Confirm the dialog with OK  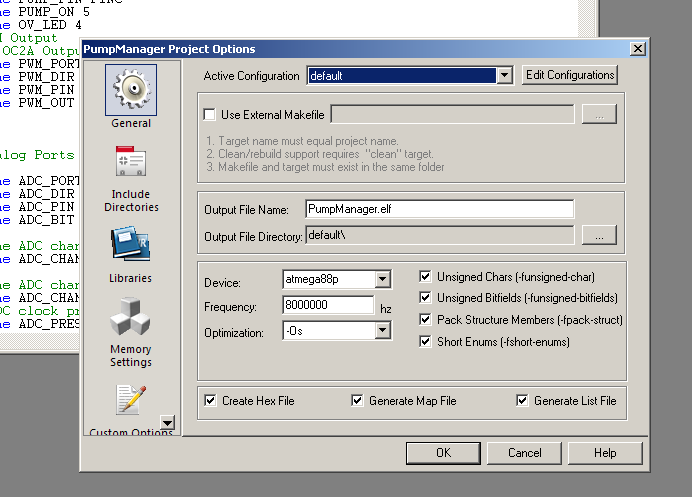pos(443,453)
